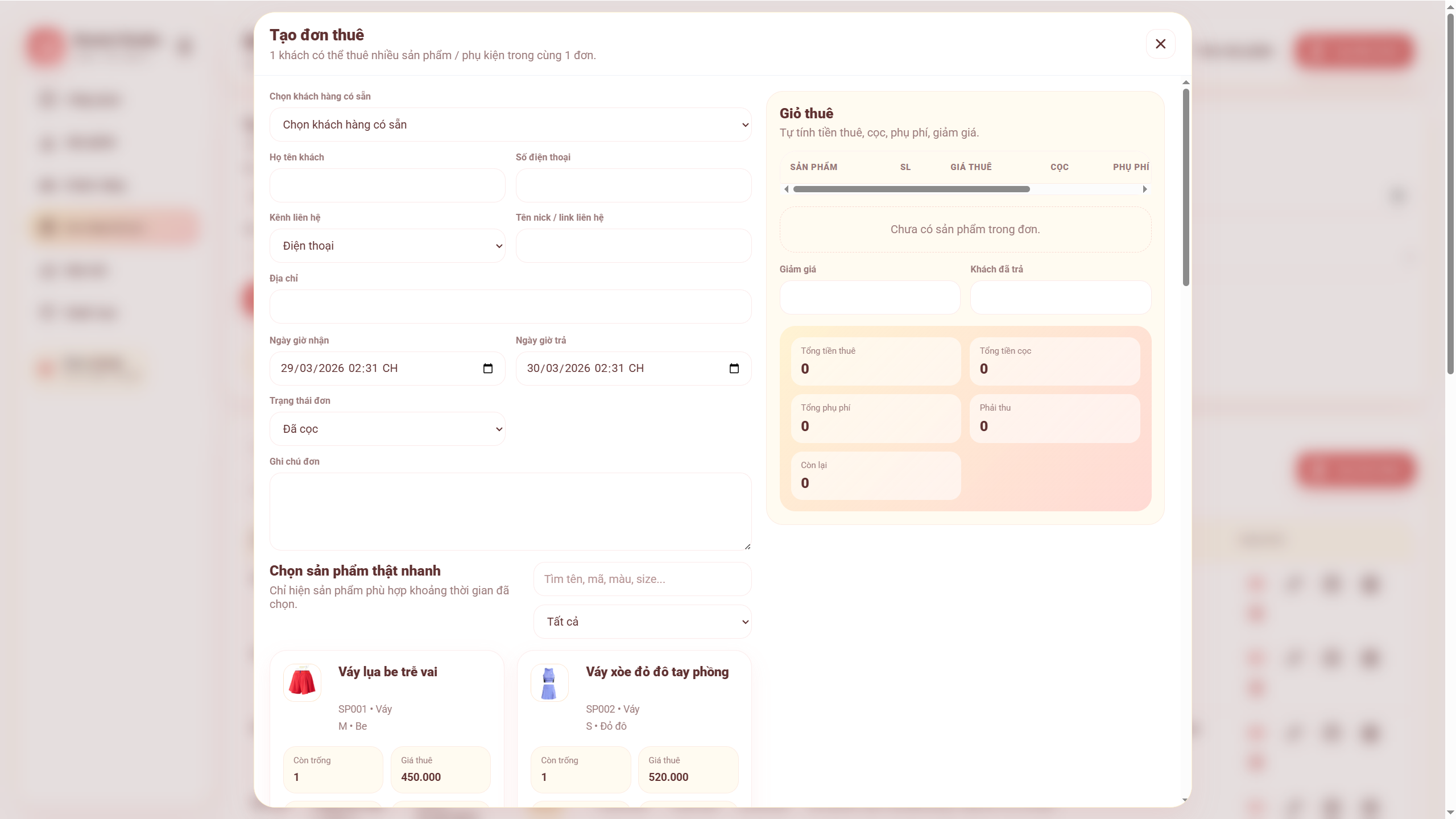The width and height of the screenshot is (1456, 819).
Task: Focus the Giảm giá input field
Action: pos(870,297)
